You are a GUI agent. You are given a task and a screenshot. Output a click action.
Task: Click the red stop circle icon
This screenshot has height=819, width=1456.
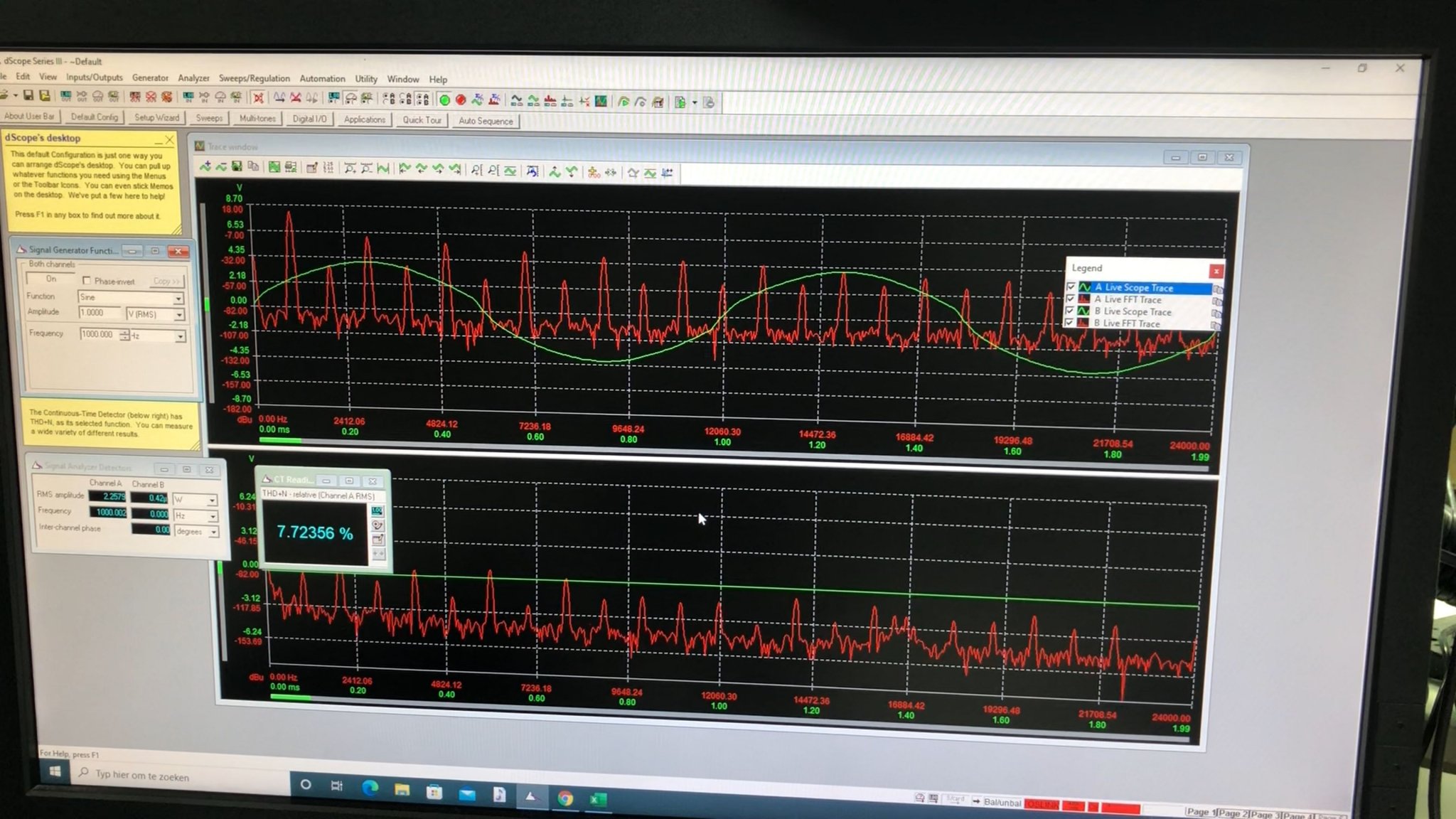(x=461, y=100)
